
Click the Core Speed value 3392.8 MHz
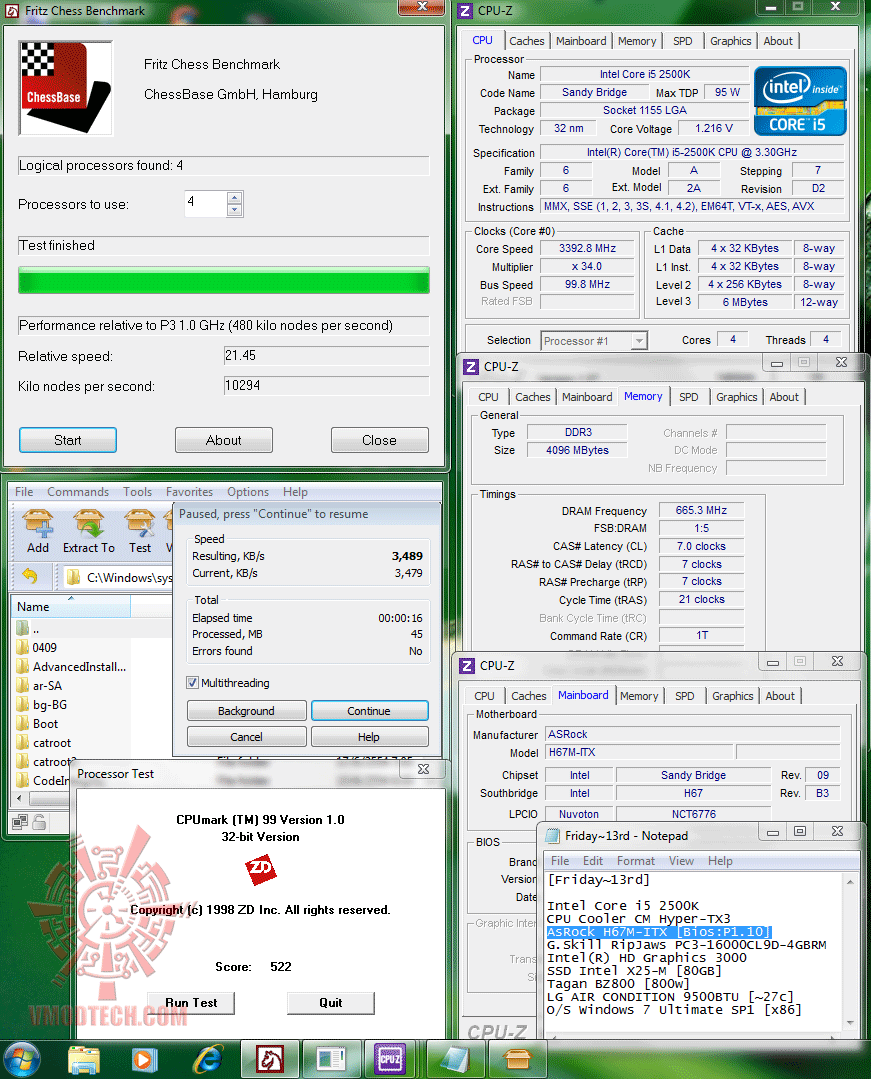tap(587, 248)
